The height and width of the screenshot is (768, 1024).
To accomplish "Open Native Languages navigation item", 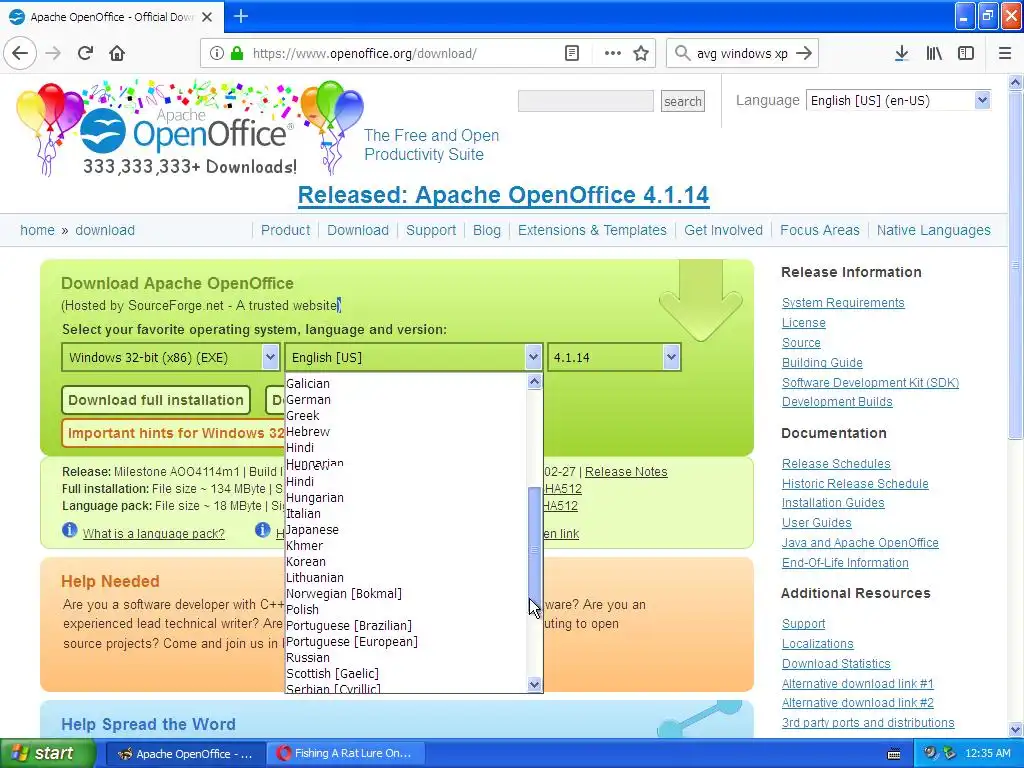I will 933,230.
